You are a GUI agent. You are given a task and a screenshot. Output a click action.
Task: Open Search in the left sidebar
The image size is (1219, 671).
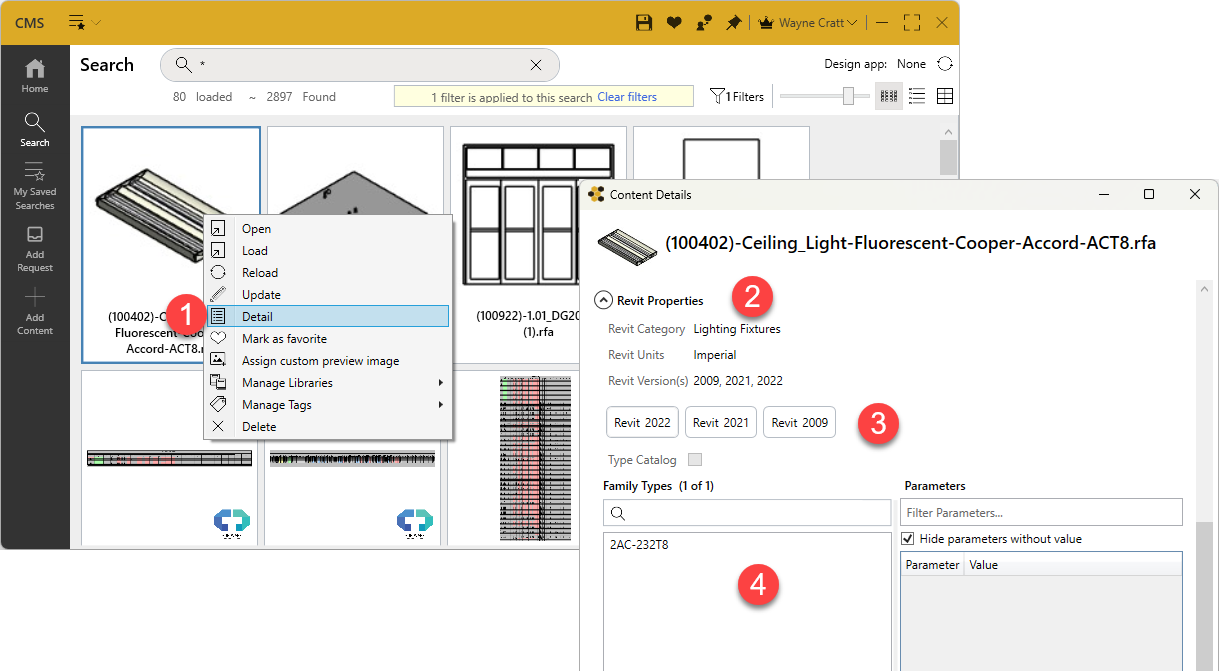[x=35, y=130]
